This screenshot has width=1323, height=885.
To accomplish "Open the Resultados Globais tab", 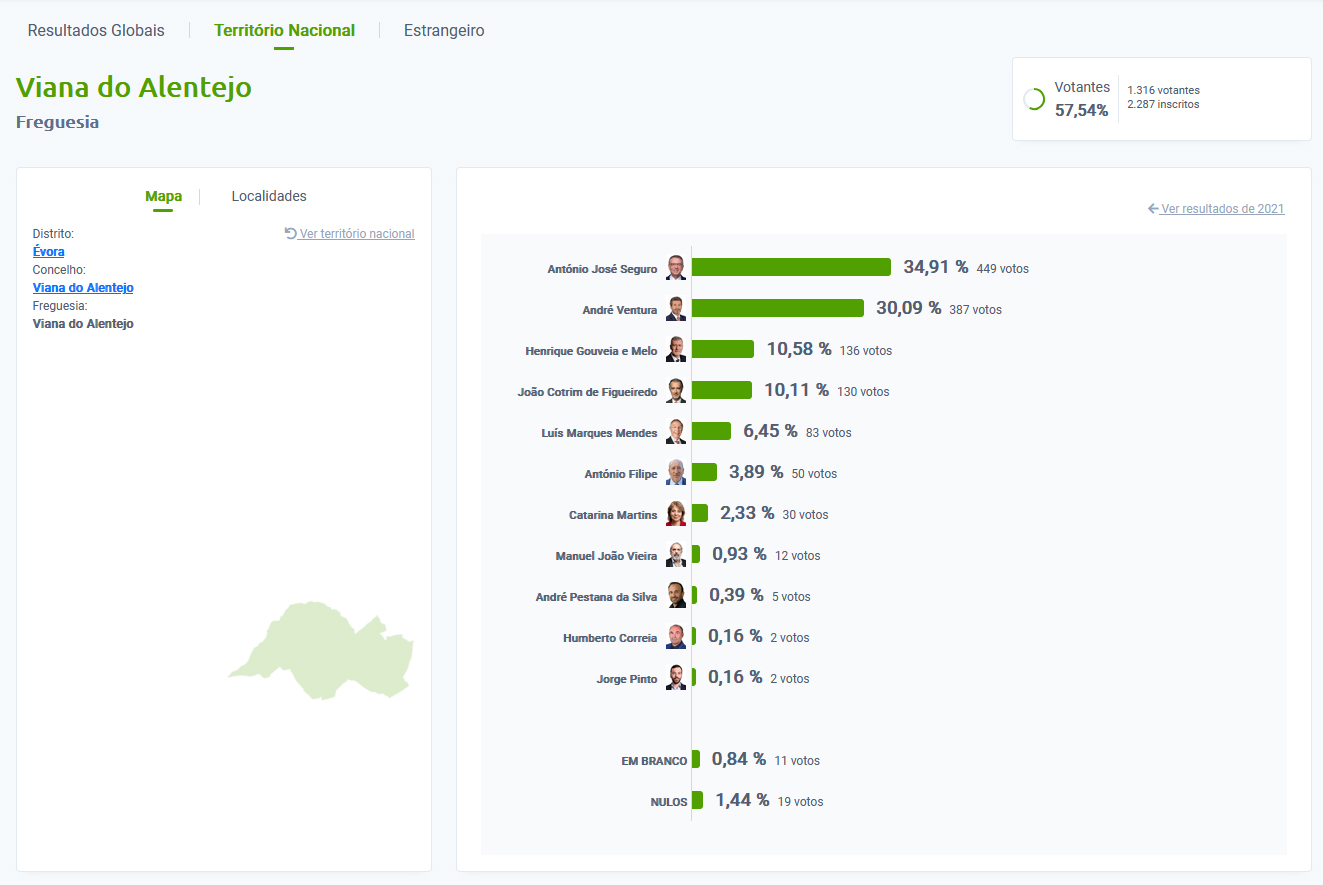I will [96, 30].
